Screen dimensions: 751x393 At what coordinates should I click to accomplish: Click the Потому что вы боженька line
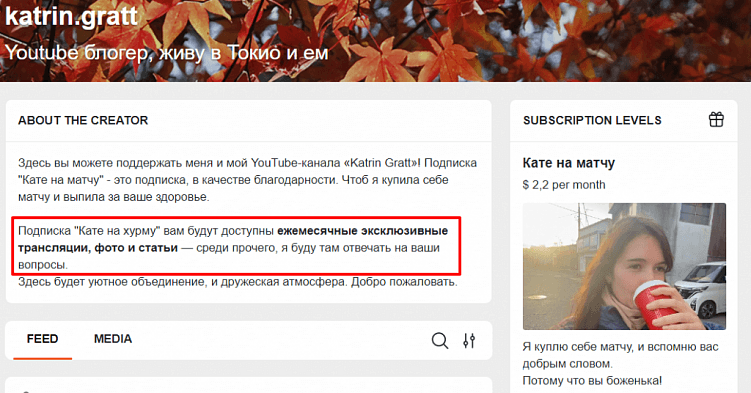coord(592,381)
